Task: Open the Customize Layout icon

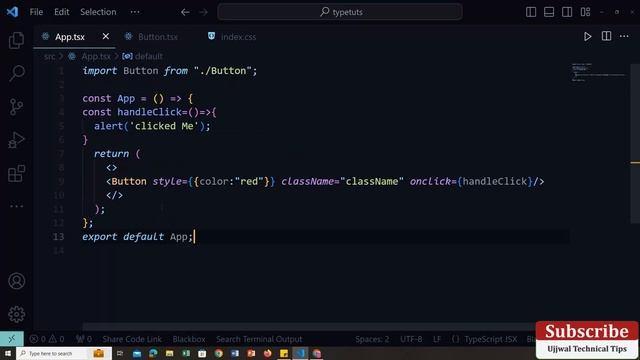Action: click(585, 12)
